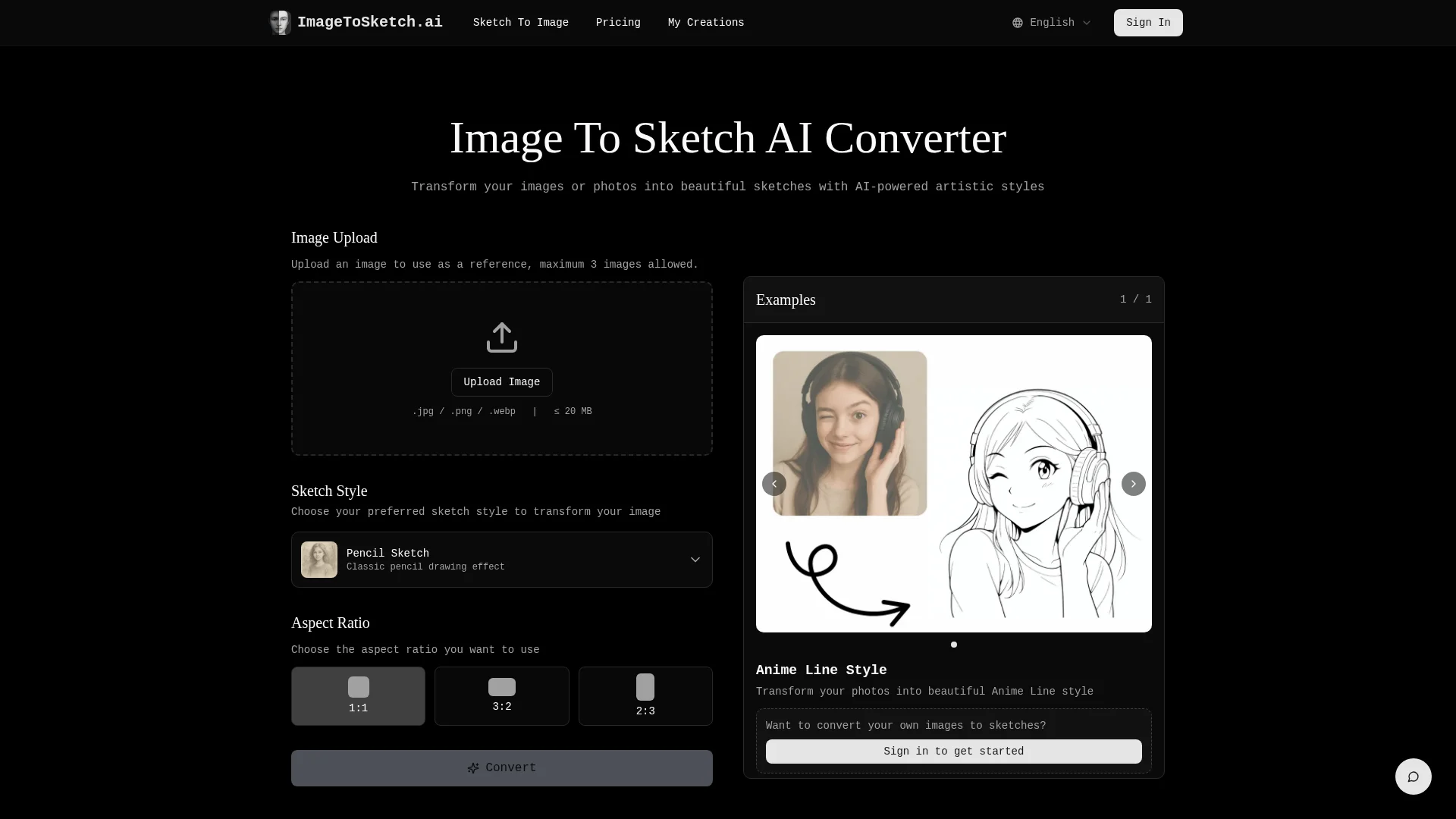Image resolution: width=1456 pixels, height=819 pixels.
Task: Click the Pencil Sketch style thumbnail
Action: click(319, 560)
